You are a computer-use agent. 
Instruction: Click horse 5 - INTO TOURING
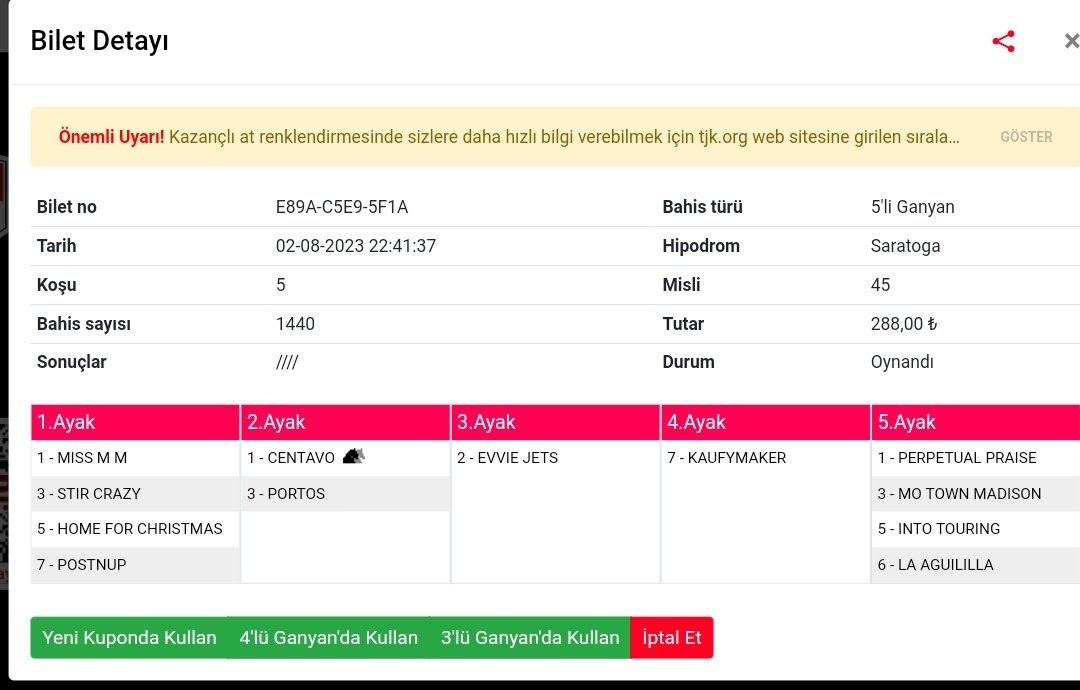coord(939,529)
